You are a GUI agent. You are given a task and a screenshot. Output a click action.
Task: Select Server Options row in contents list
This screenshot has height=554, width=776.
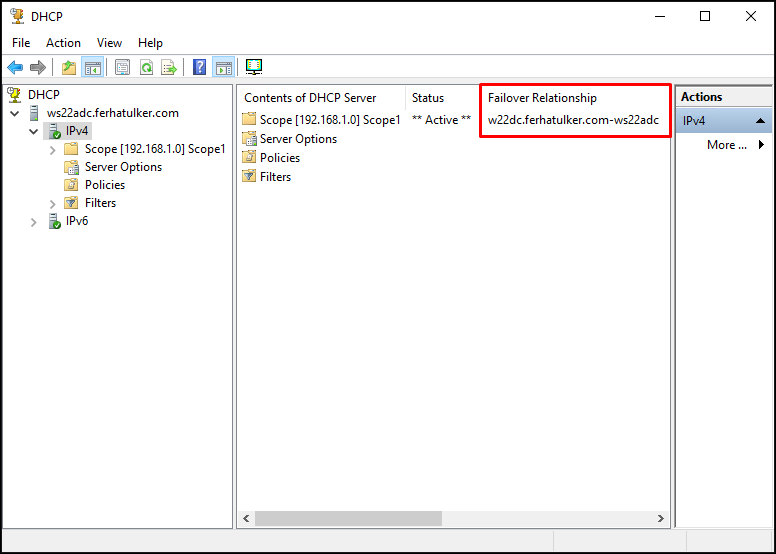coord(290,139)
